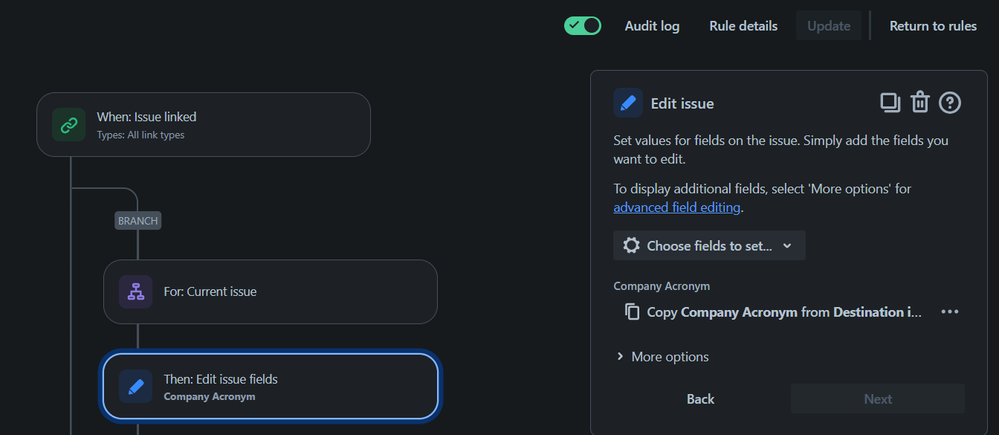Expand More options
Image resolution: width=999 pixels, height=435 pixels.
pyautogui.click(x=663, y=357)
